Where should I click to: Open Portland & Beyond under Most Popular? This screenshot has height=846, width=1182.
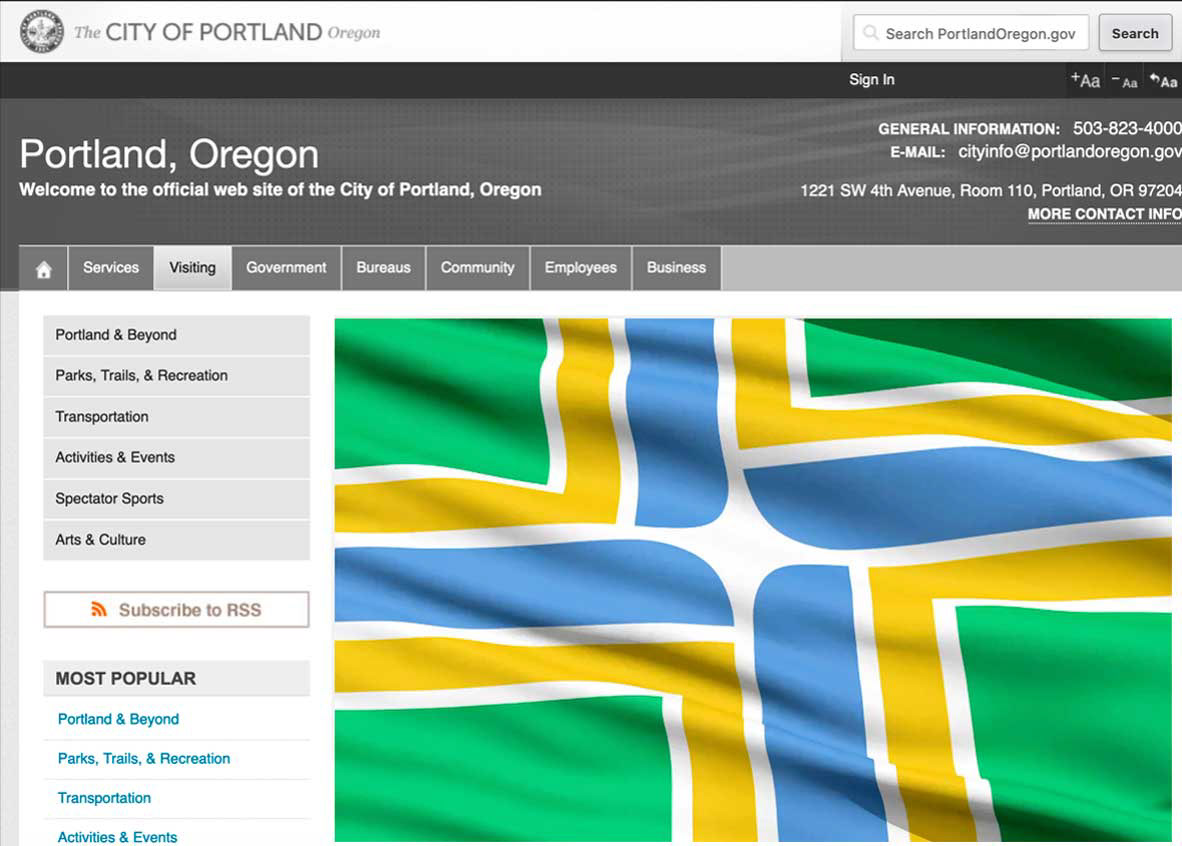click(118, 719)
